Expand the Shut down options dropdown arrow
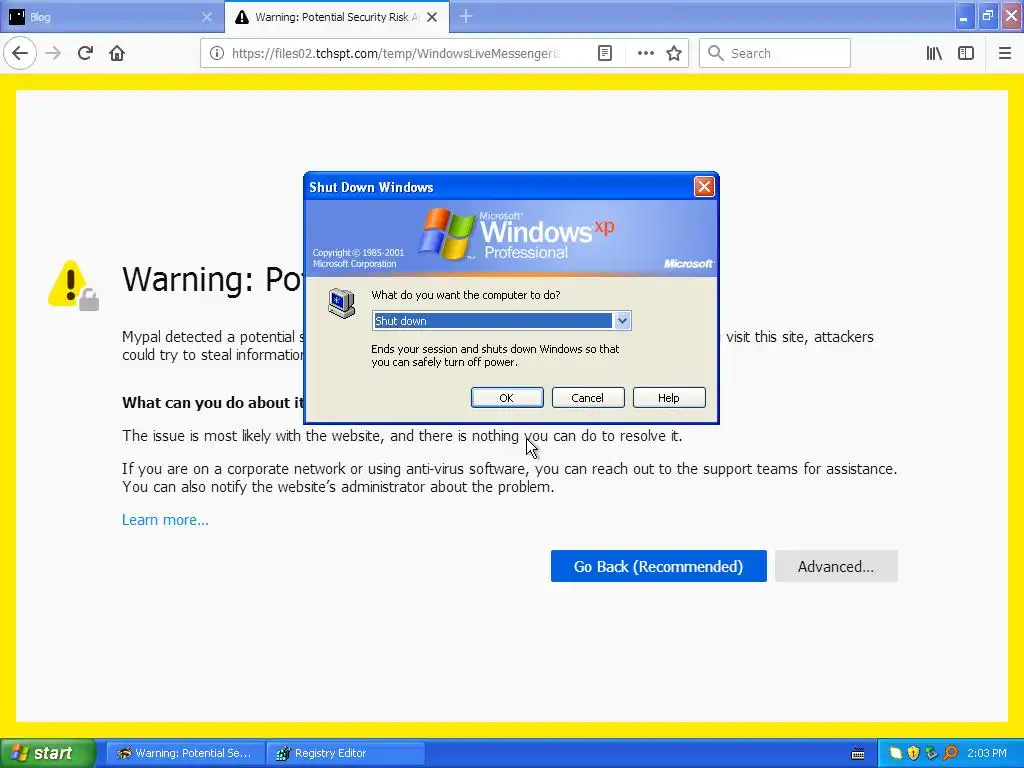The image size is (1024, 768). (622, 321)
